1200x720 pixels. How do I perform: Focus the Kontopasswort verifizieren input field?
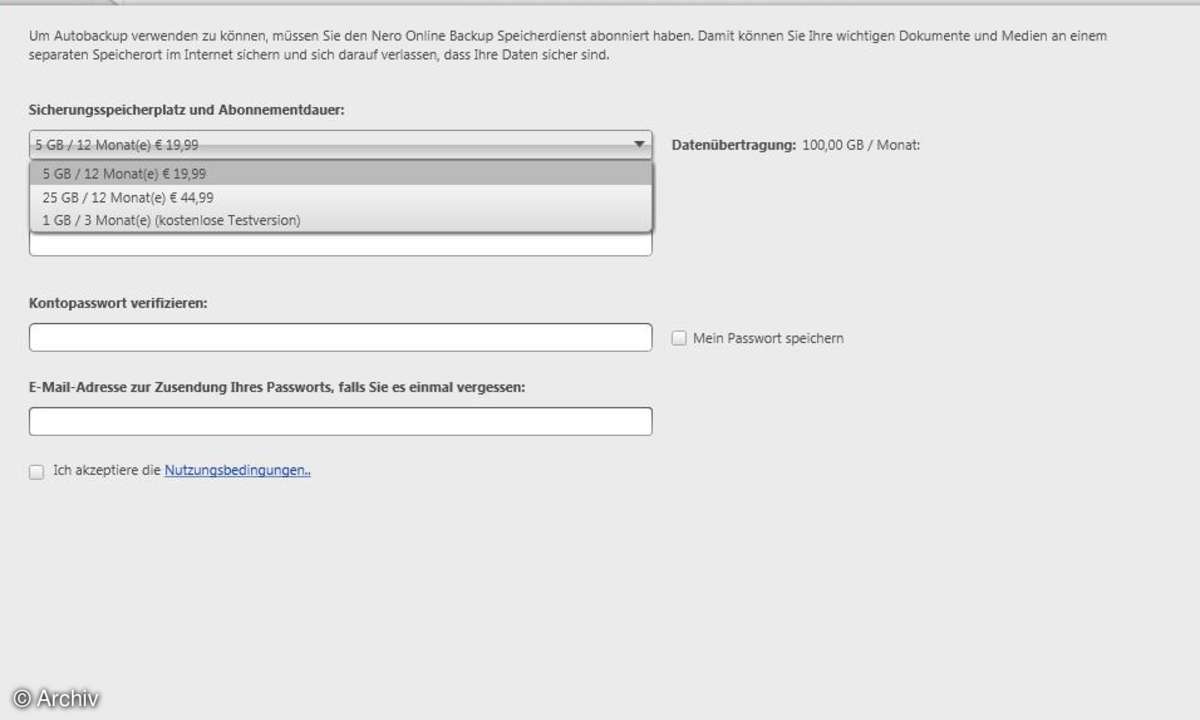tap(341, 338)
